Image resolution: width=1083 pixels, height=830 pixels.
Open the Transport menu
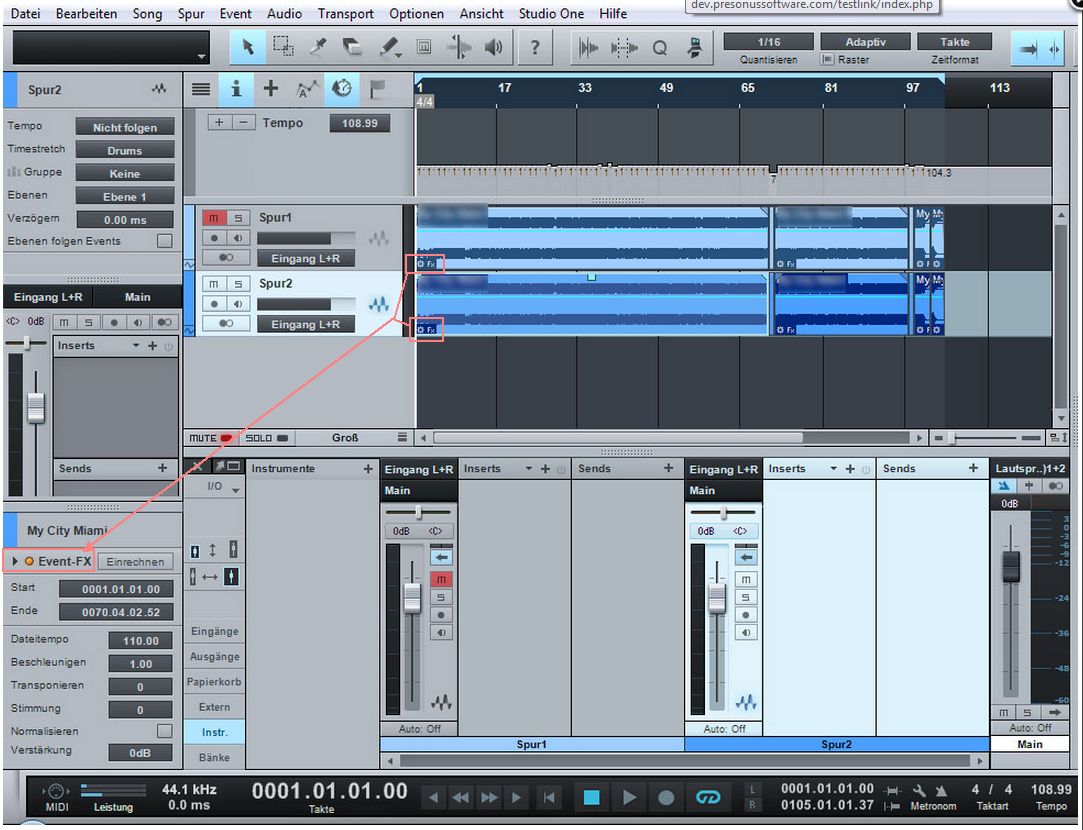coord(345,14)
